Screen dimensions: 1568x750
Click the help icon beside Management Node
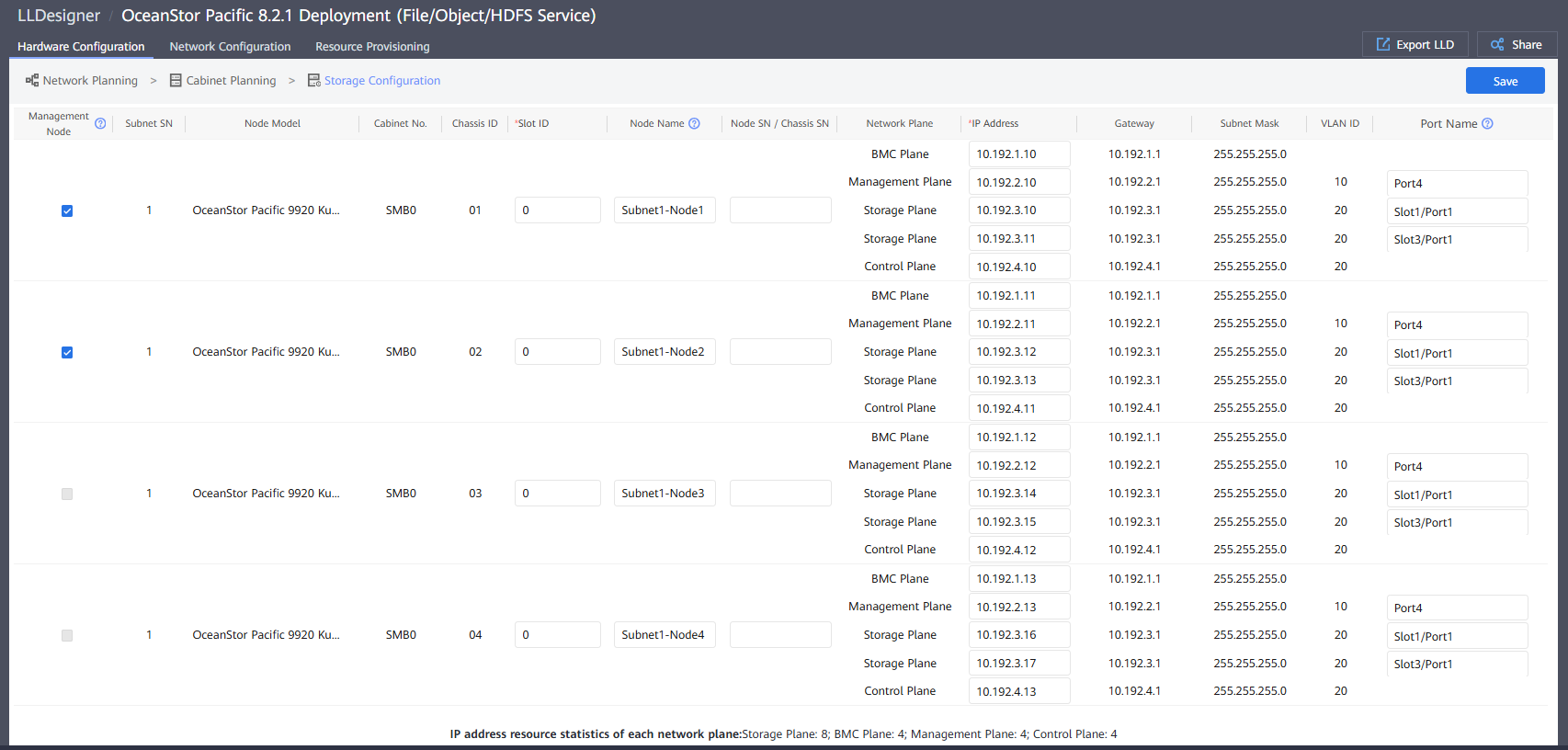pos(100,124)
